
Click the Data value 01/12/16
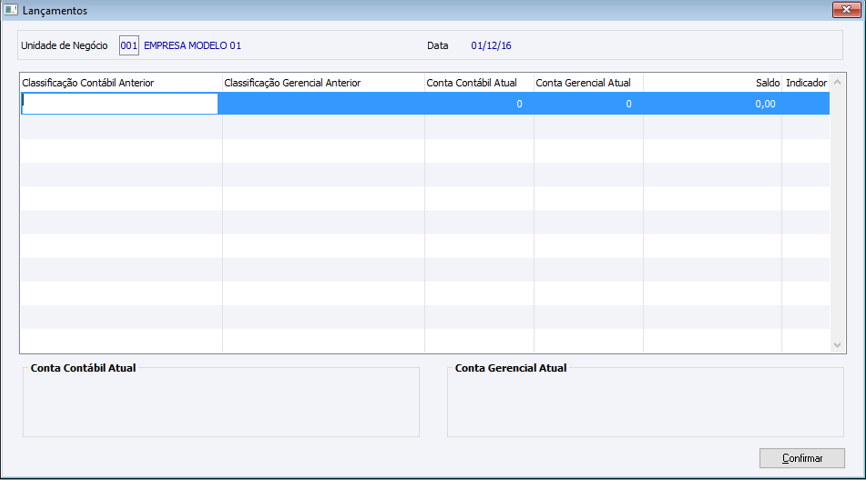[491, 45]
